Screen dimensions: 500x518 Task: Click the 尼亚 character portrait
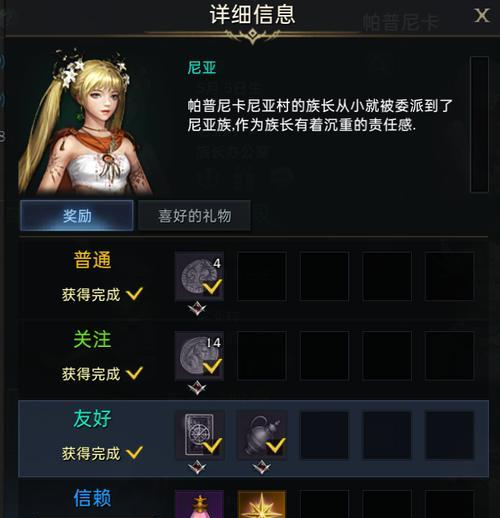tap(86, 121)
